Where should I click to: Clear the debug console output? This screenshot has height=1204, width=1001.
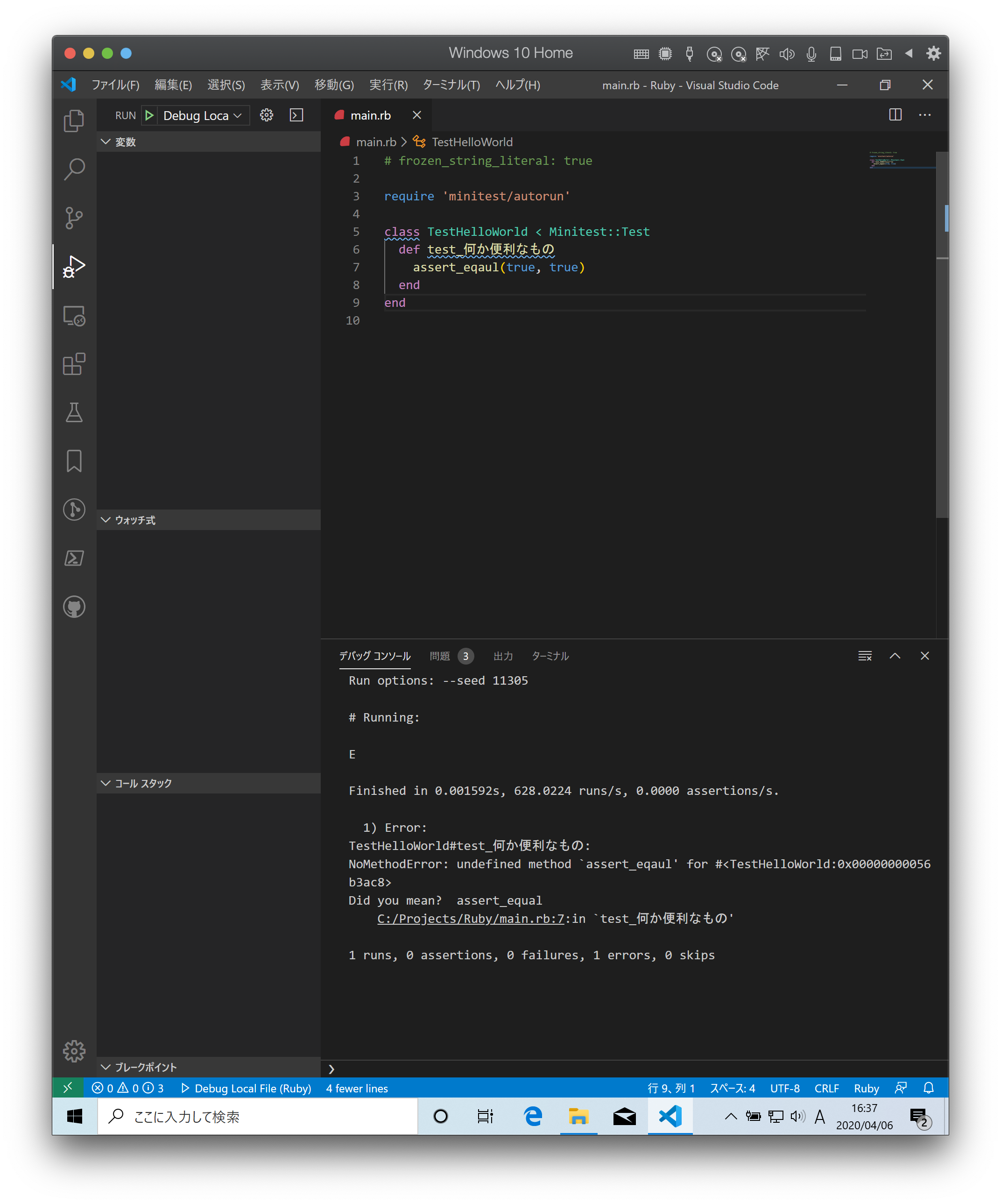coord(865,656)
